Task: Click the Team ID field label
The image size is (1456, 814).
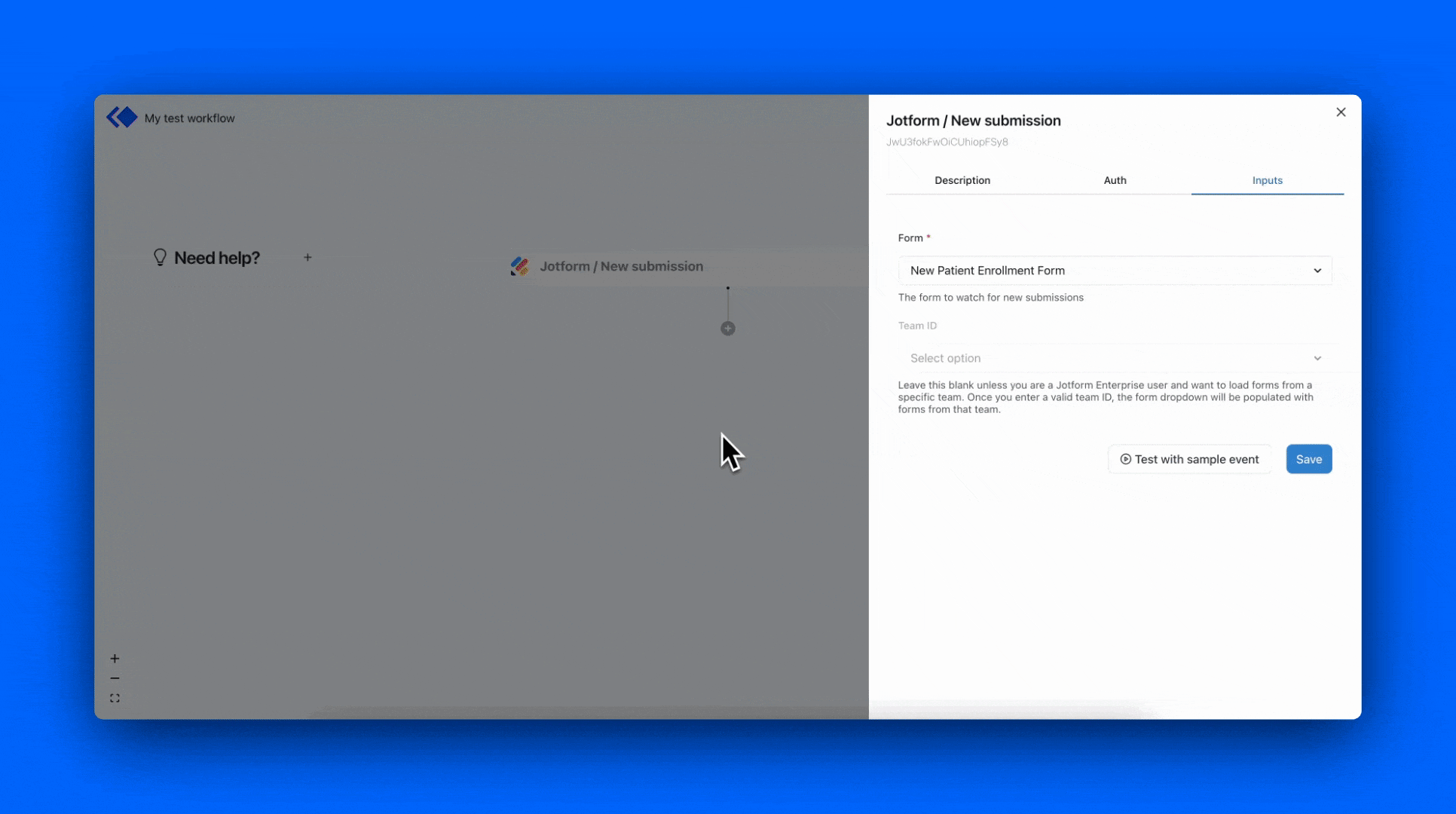Action: pyautogui.click(x=917, y=326)
